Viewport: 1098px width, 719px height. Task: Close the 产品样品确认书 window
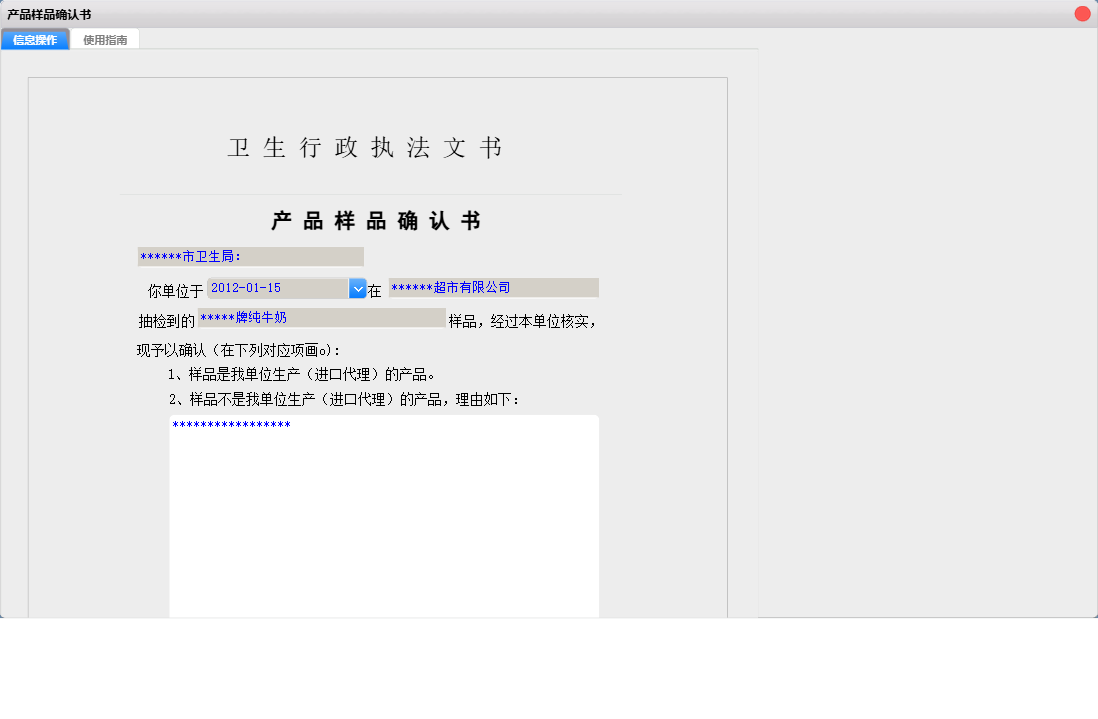[x=1082, y=13]
